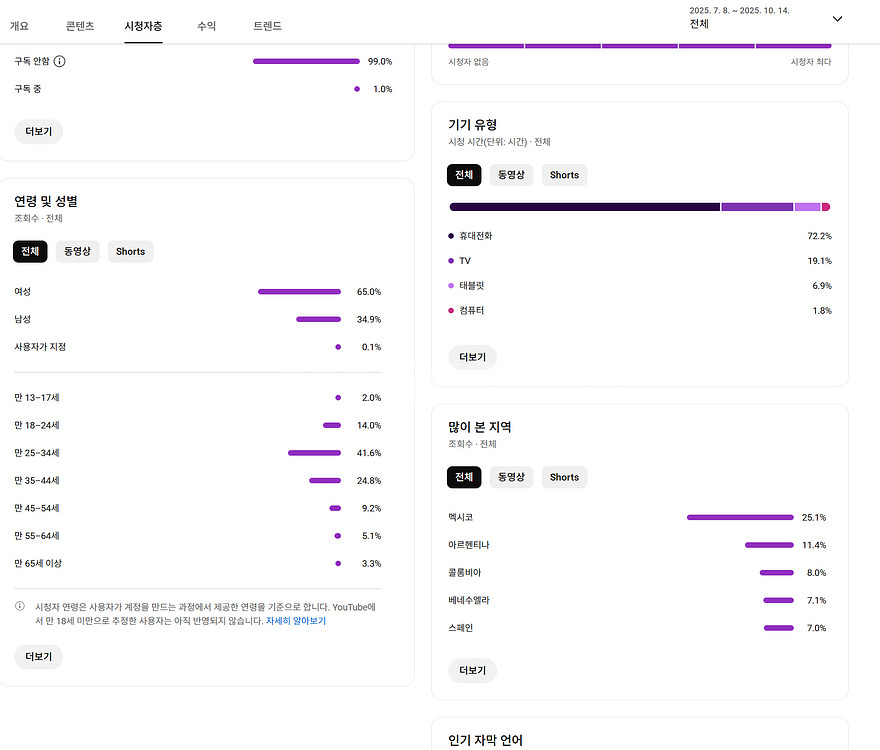Click the purple dot beside TV legend

451,261
